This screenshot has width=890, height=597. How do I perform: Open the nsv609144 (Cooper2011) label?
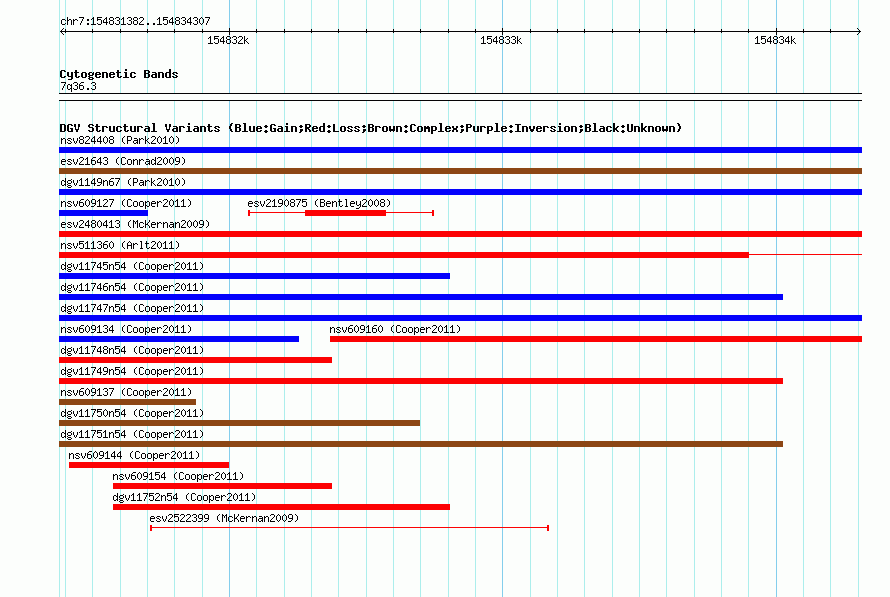coord(134,455)
